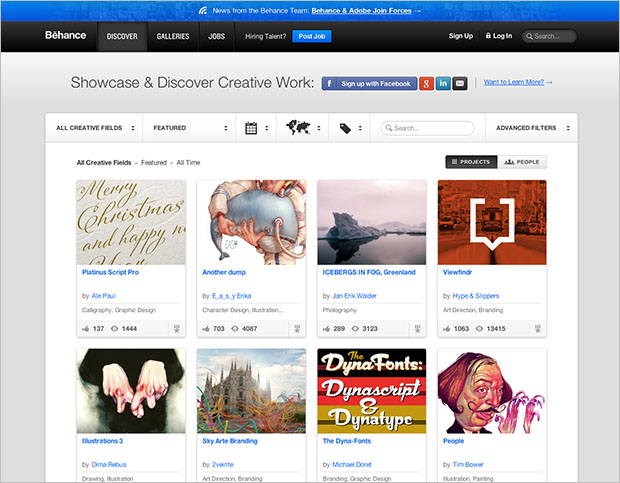Image resolution: width=620 pixels, height=483 pixels.
Task: Switch to People view
Action: (522, 162)
